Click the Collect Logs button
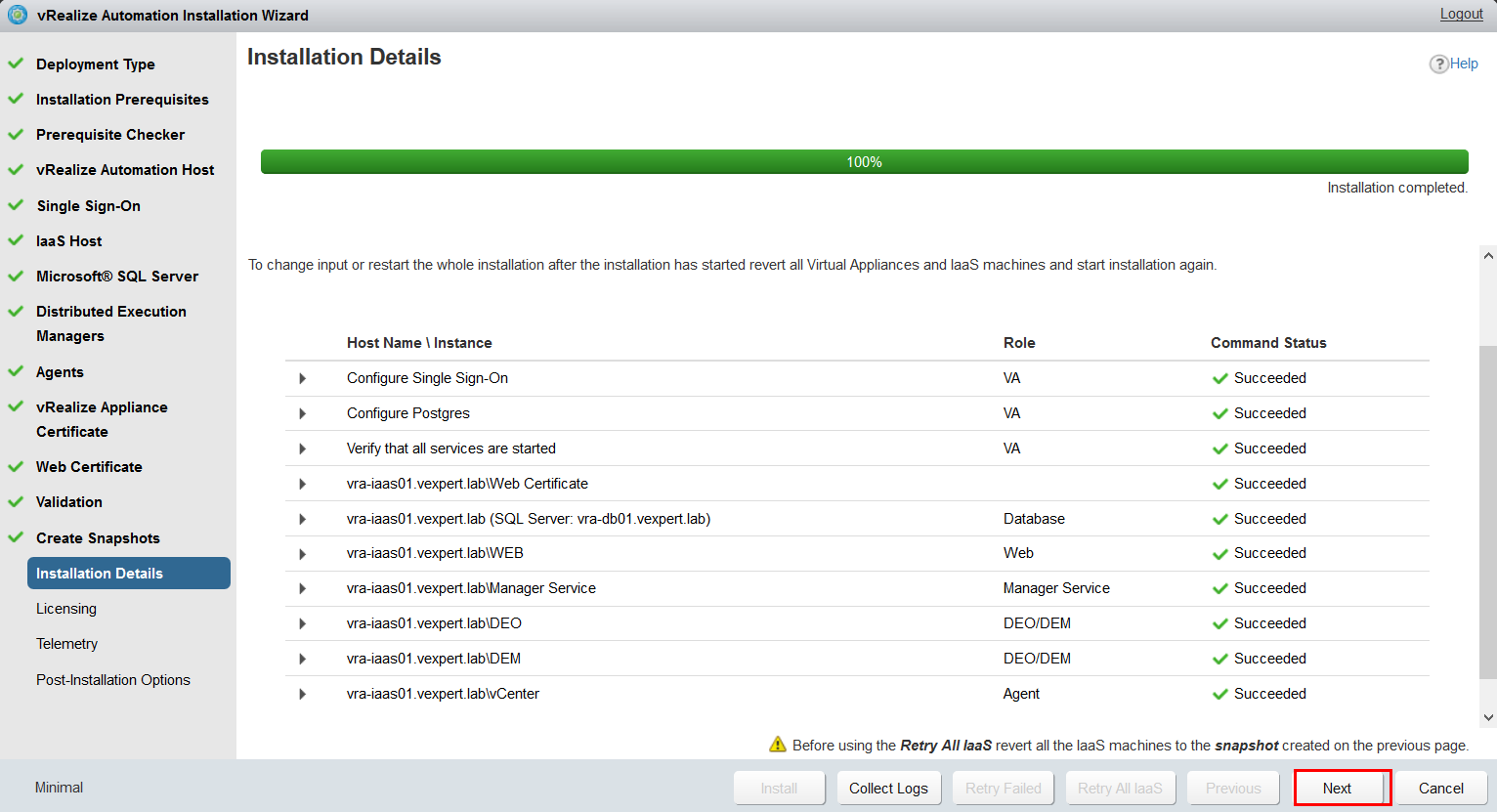Image resolution: width=1497 pixels, height=812 pixels. (x=888, y=788)
